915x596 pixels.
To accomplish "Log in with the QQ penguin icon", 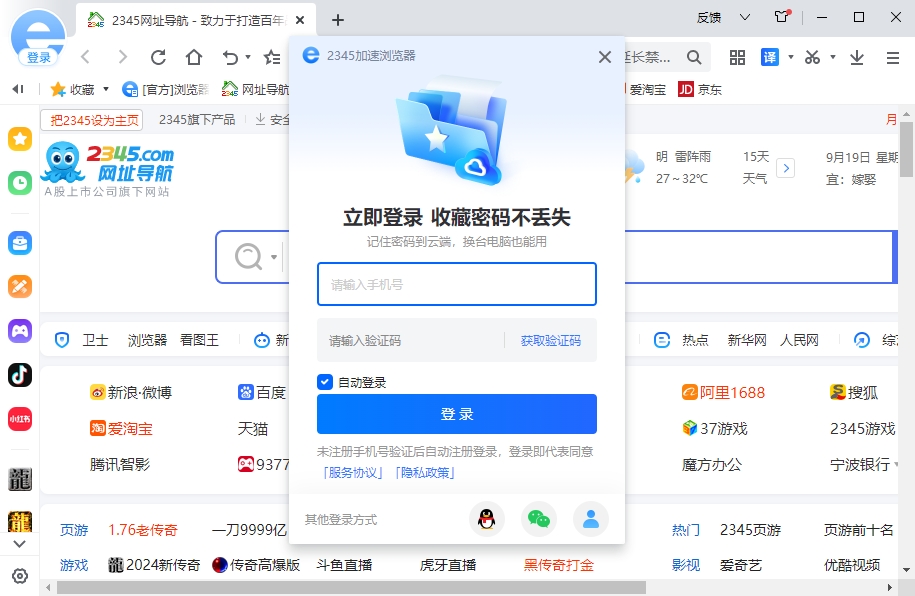I will pyautogui.click(x=486, y=519).
